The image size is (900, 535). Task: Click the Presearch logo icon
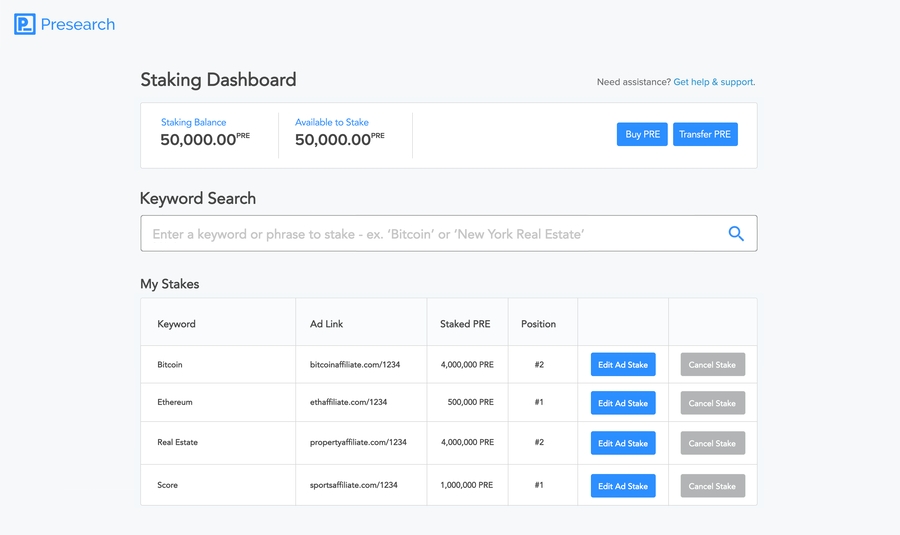(x=25, y=24)
